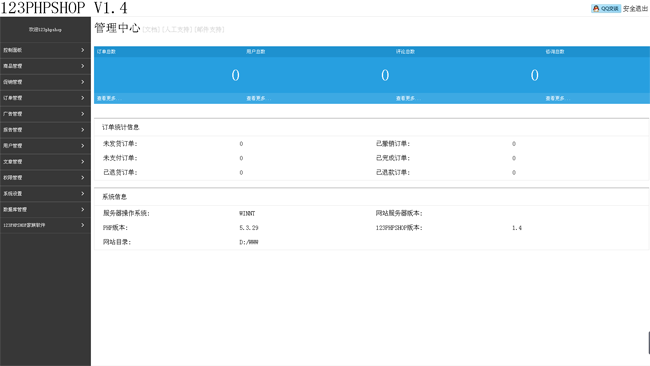Click the 网站服务器版本 label

point(399,213)
